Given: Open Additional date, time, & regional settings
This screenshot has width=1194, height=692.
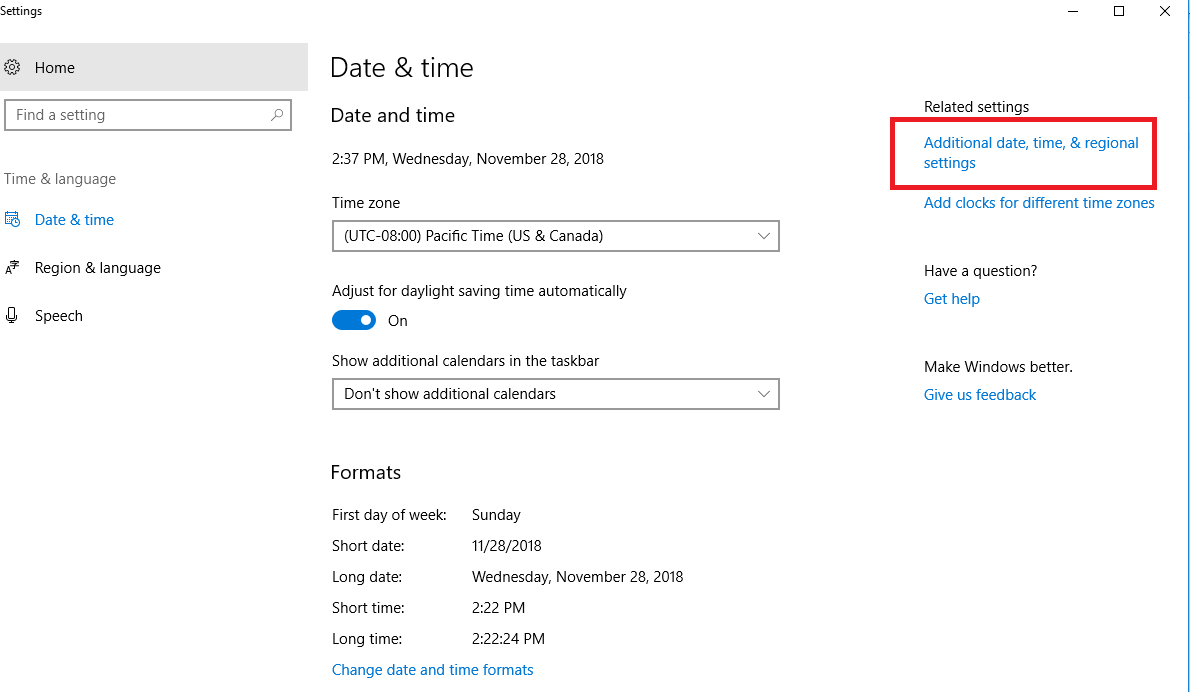Looking at the screenshot, I should click(1030, 153).
